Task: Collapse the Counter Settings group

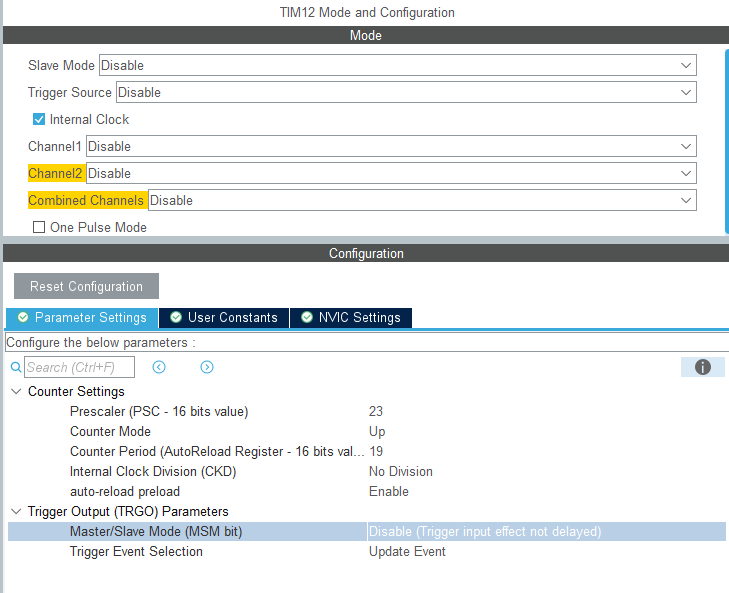Action: click(16, 392)
